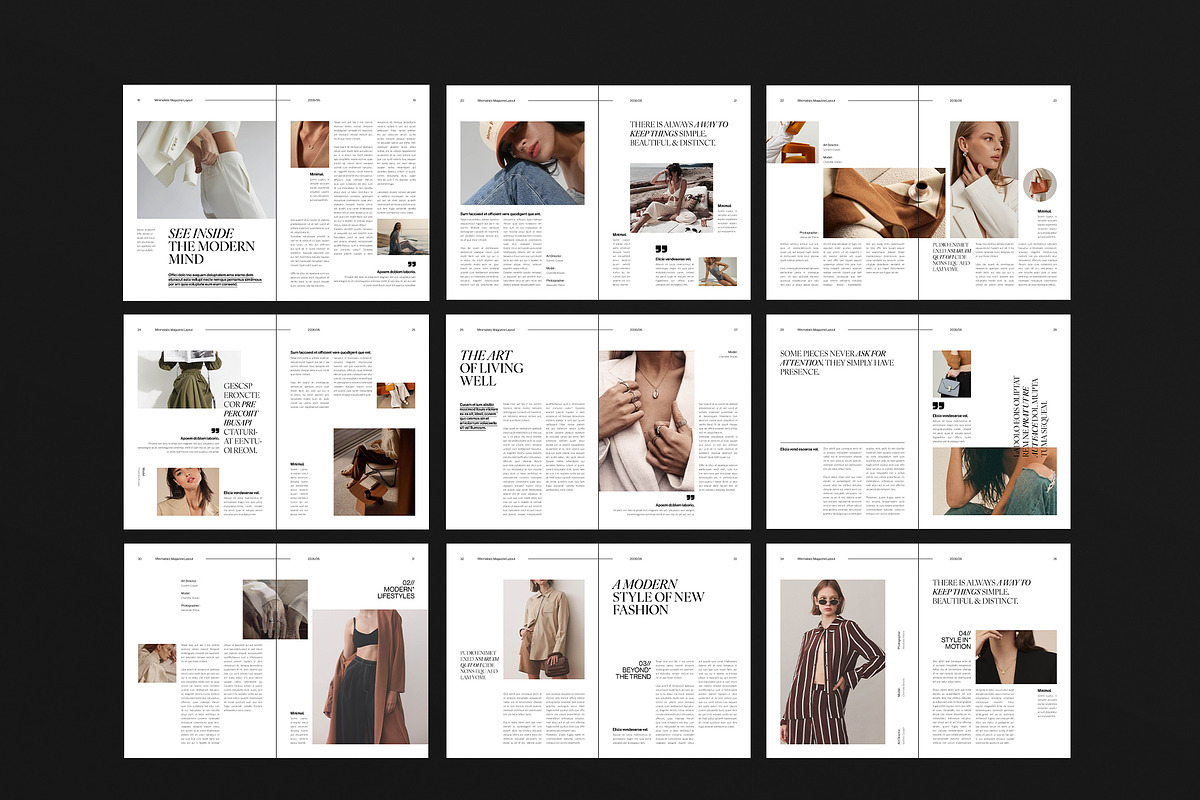Click "THERE IS ALWAYS A WAY" headline on pages 20–21

pos(678,134)
